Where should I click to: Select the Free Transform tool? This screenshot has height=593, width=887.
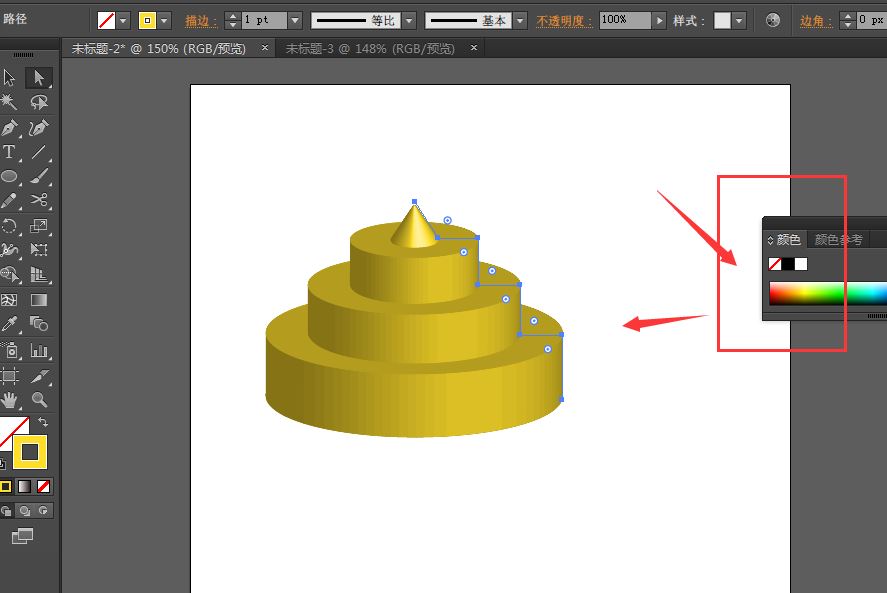pos(38,250)
